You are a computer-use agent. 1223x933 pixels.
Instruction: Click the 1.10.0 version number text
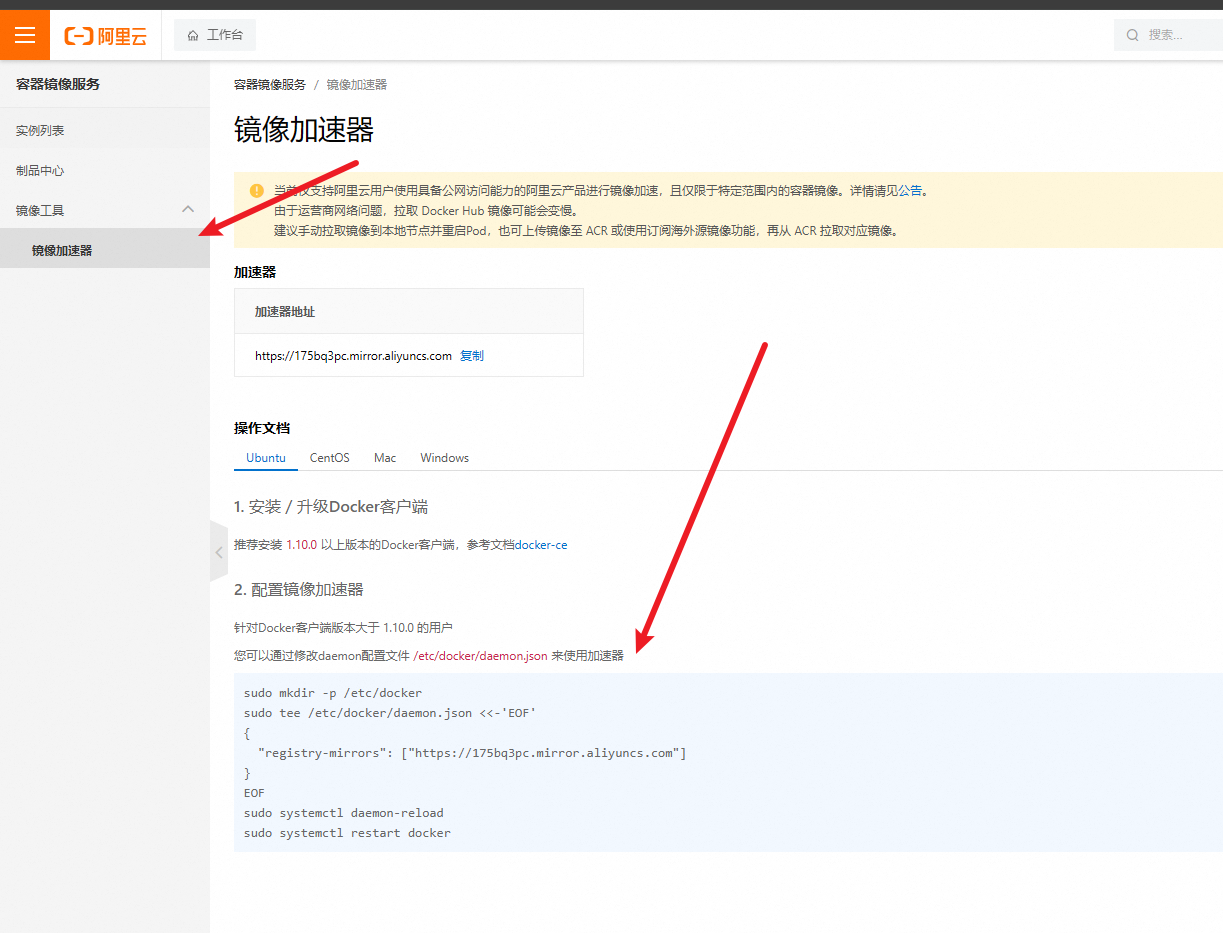coord(302,545)
